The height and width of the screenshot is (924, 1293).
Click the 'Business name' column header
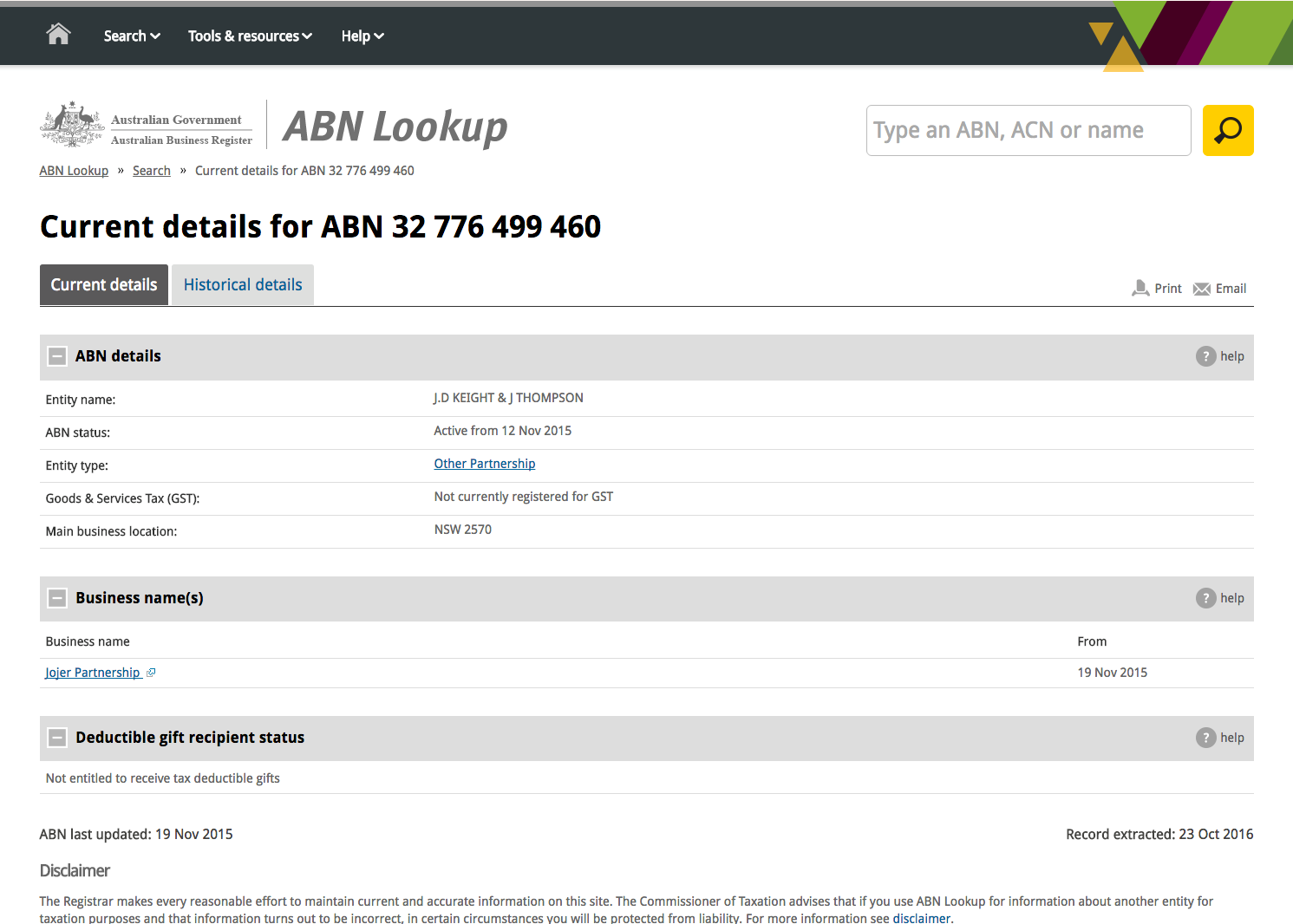point(88,641)
